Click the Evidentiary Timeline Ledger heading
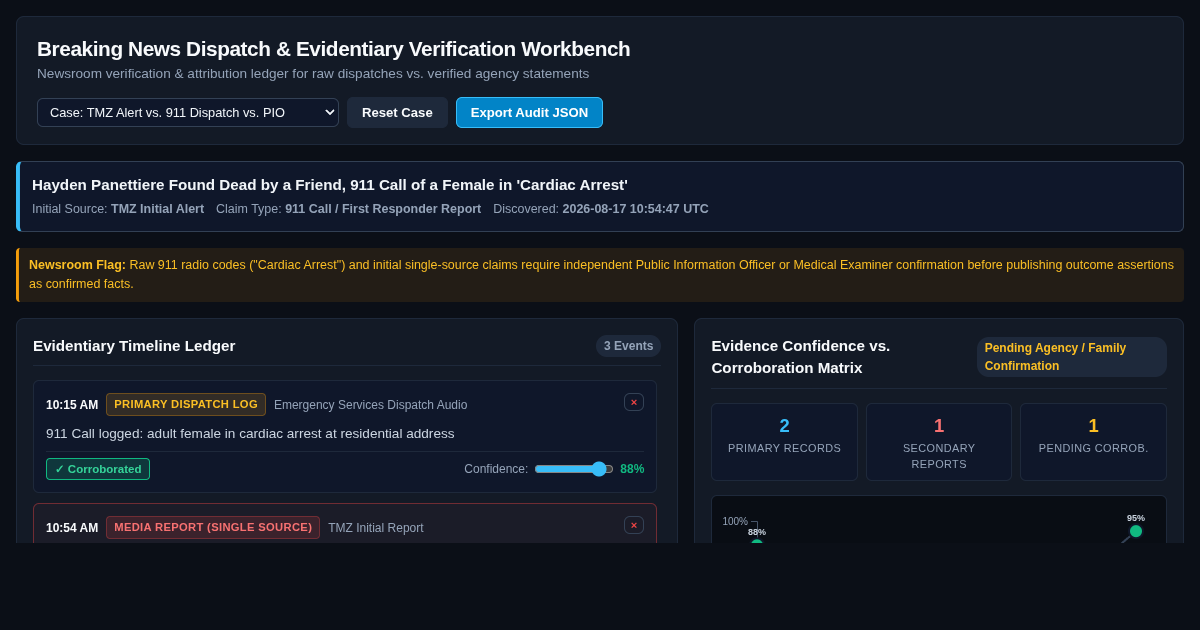Viewport: 1200px width, 630px height. click(x=134, y=346)
